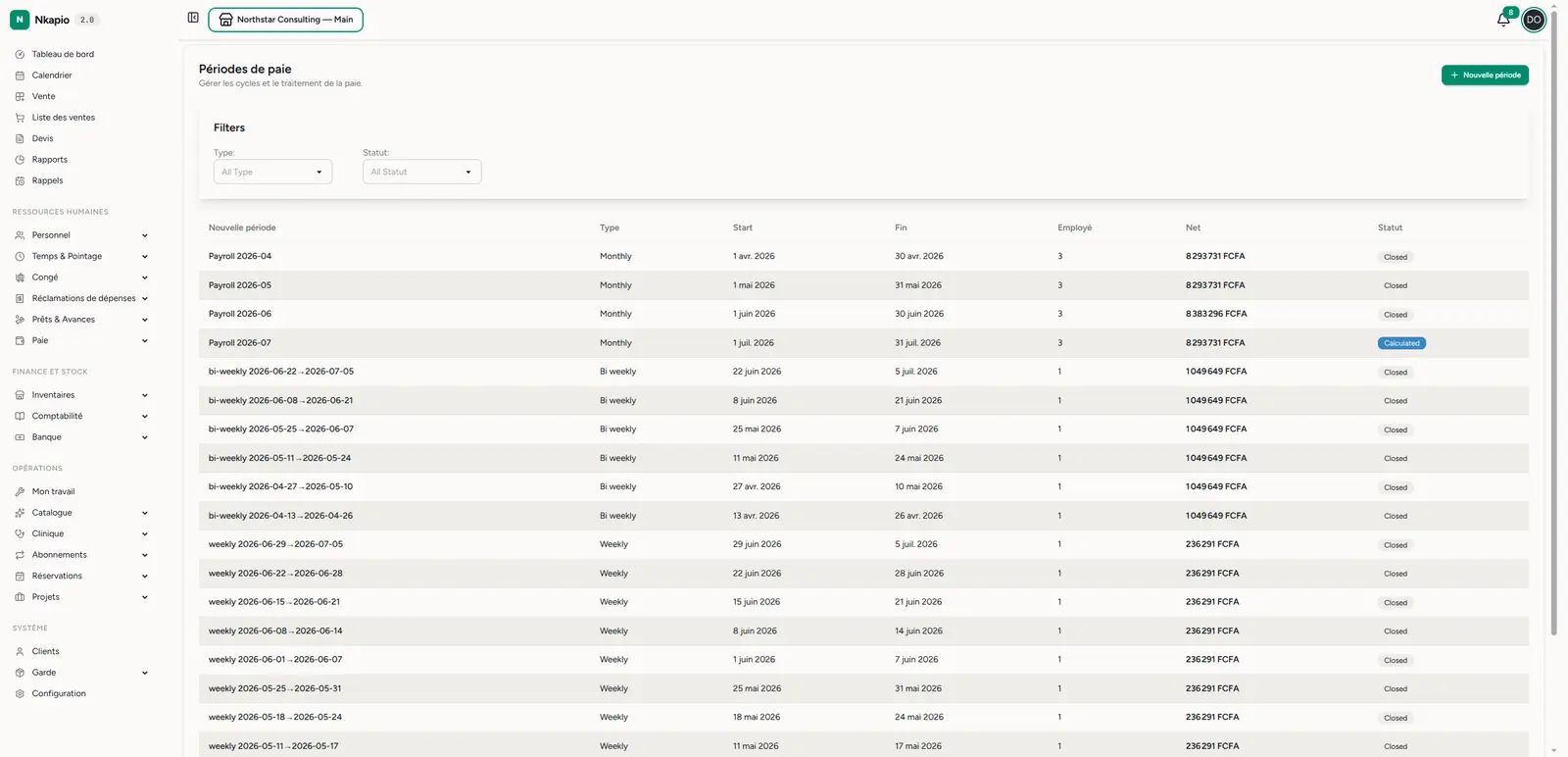
Task: Click the Temps & Pointage clock icon
Action: coord(20,256)
